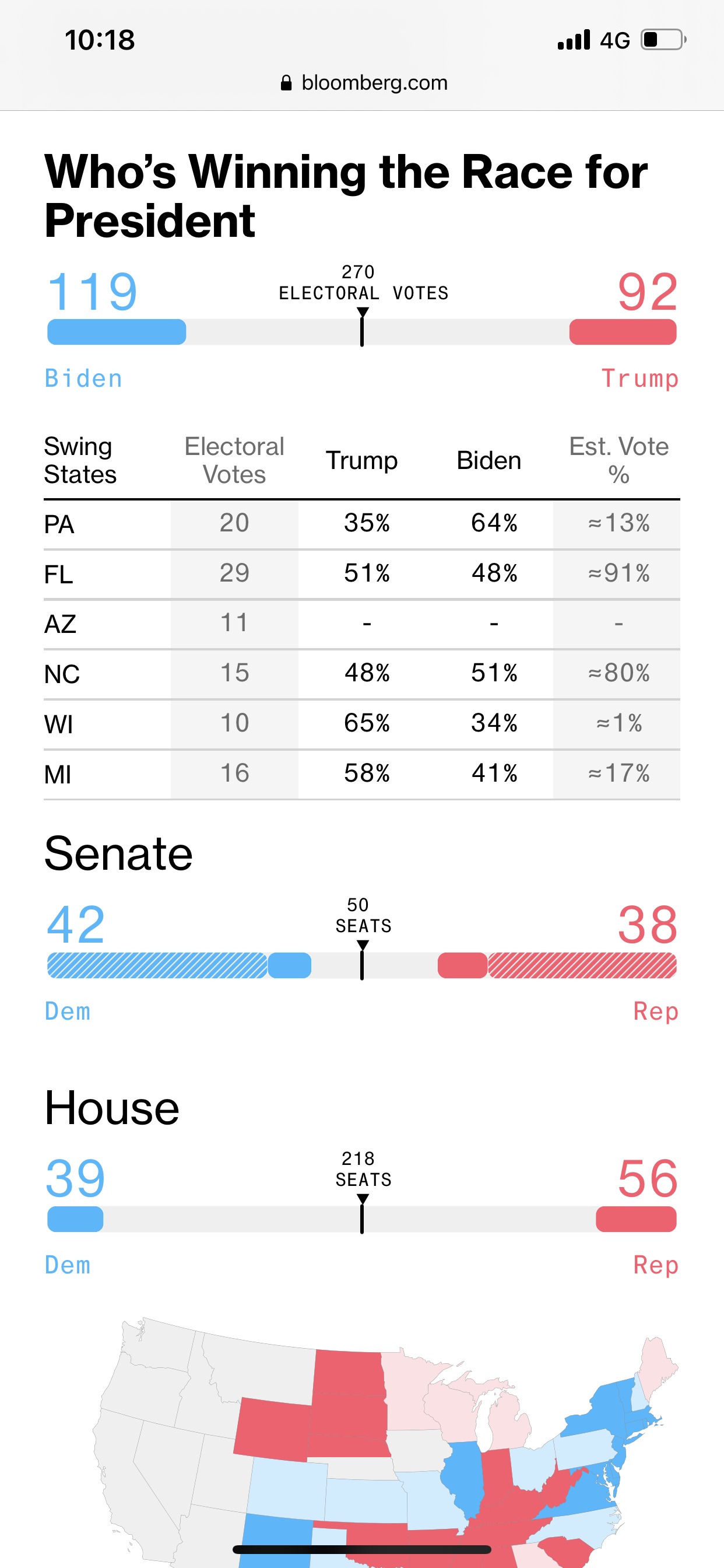Select the FL swing state row
The height and width of the screenshot is (1568, 724).
click(x=361, y=574)
